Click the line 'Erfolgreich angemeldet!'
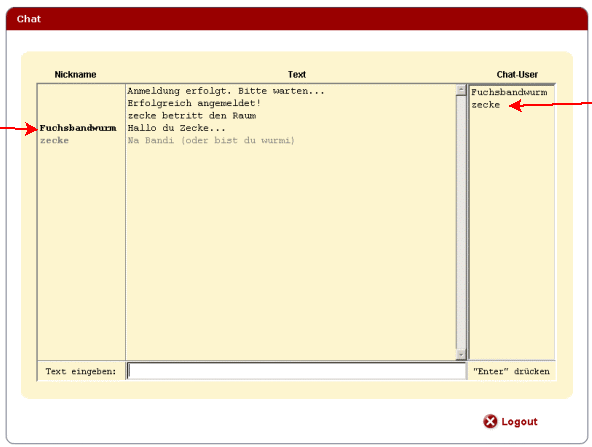The image size is (592, 447). (194, 103)
